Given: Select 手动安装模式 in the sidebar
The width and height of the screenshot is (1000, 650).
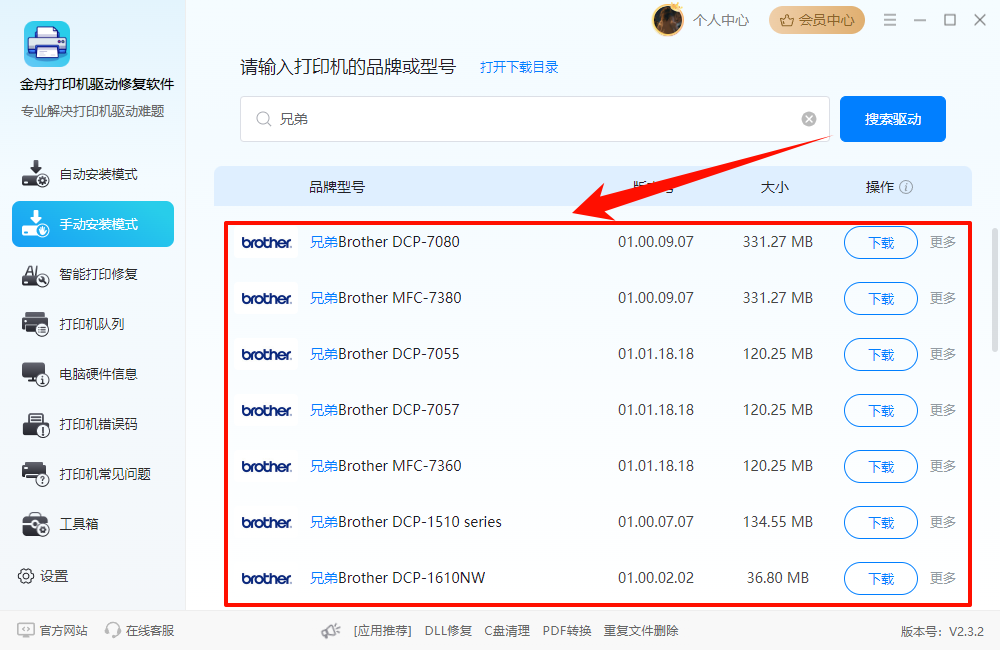Looking at the screenshot, I should click(93, 224).
